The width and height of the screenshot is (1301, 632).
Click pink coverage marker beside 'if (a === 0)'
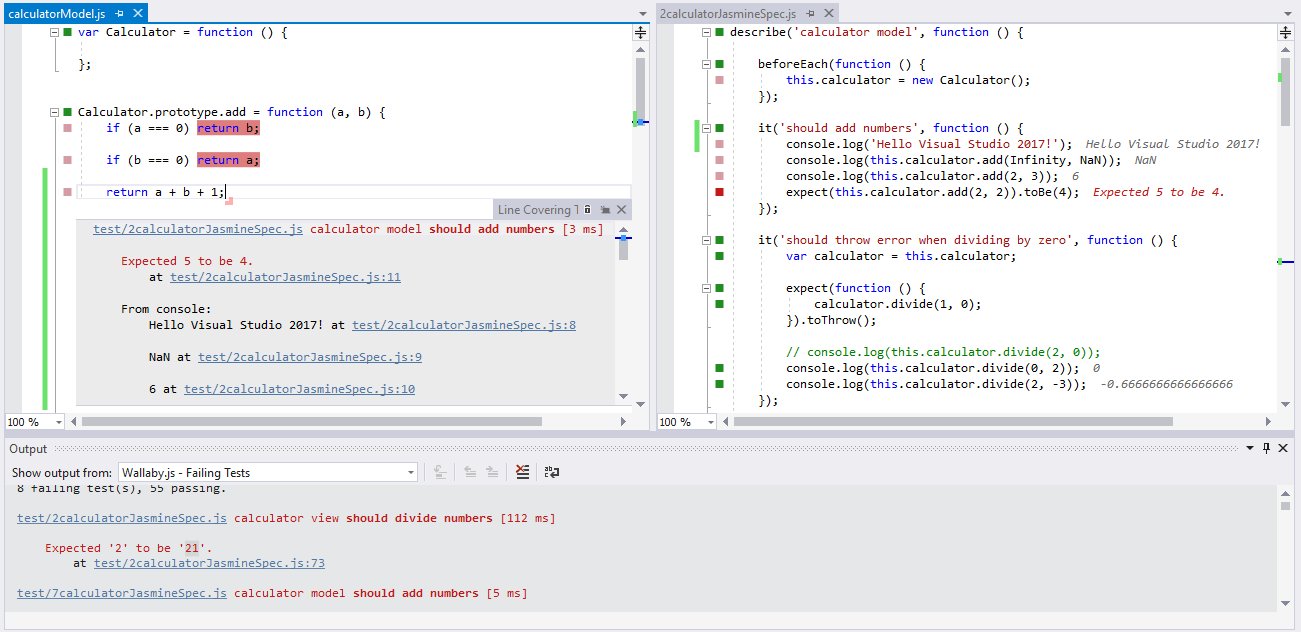coord(67,128)
